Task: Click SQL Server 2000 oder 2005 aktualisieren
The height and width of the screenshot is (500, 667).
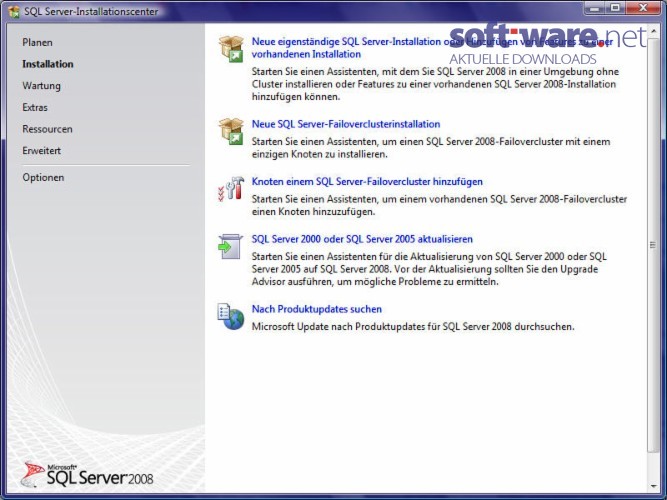Action: (362, 239)
